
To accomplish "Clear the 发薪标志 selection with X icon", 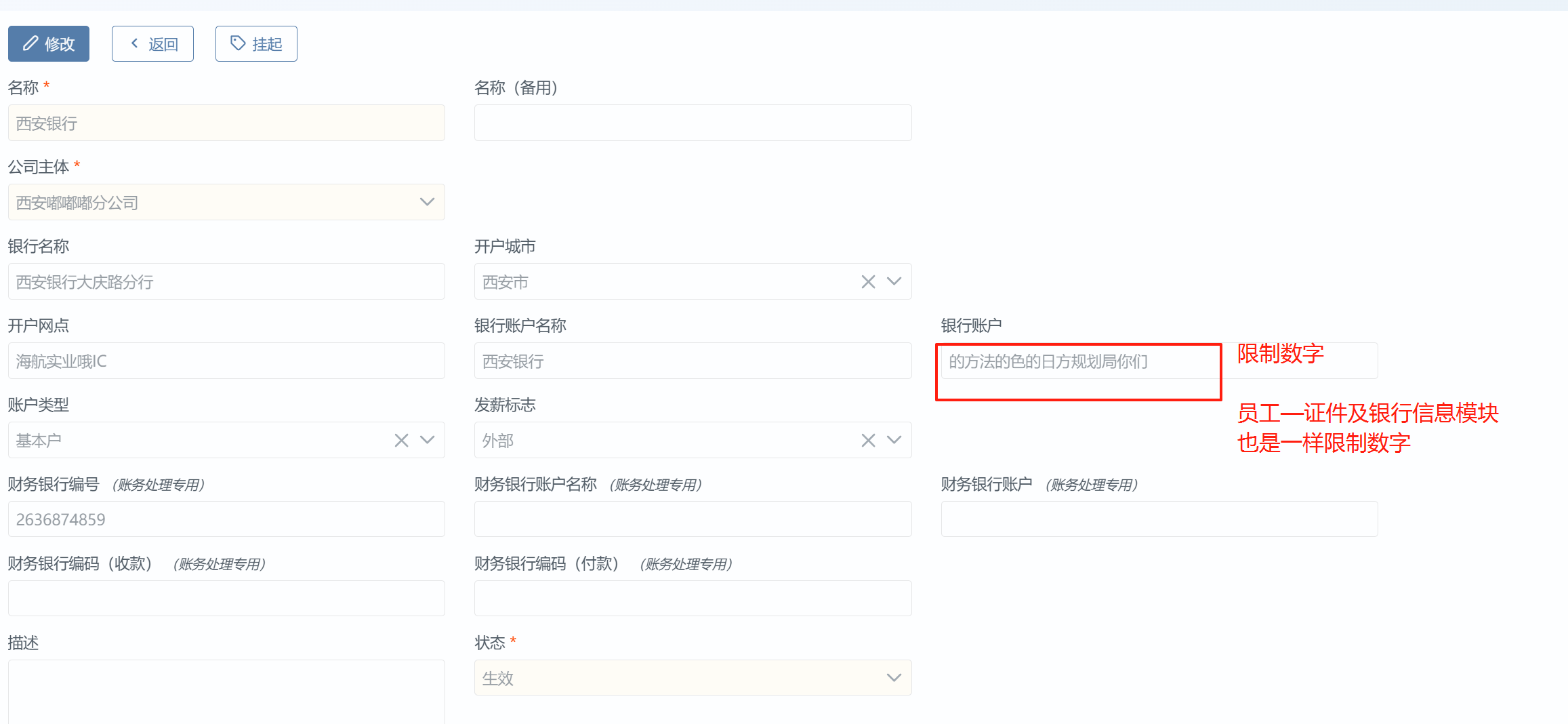I will click(868, 441).
